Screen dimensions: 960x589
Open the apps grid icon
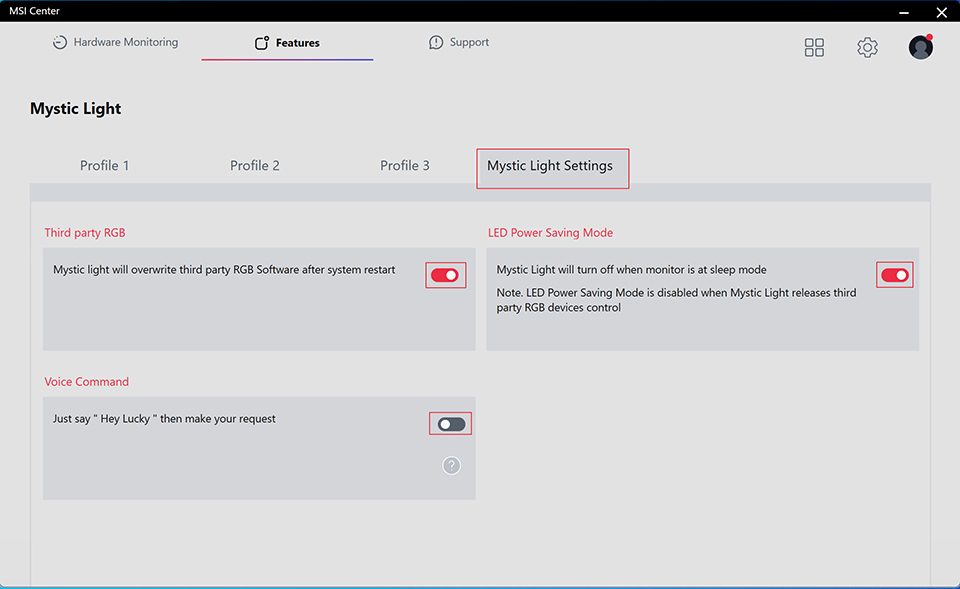point(814,47)
